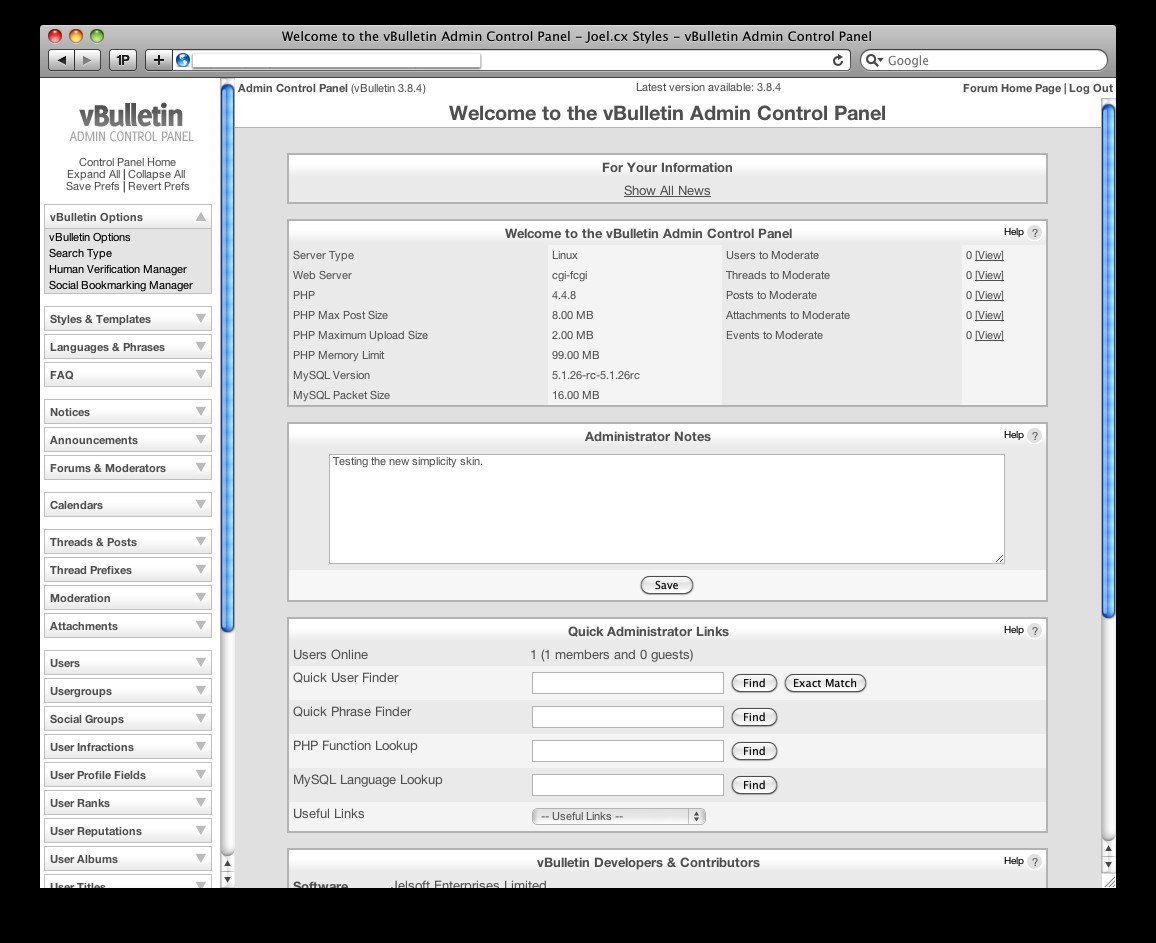The width and height of the screenshot is (1156, 943).
Task: Open the Google search magnifier menu
Action: click(x=874, y=60)
